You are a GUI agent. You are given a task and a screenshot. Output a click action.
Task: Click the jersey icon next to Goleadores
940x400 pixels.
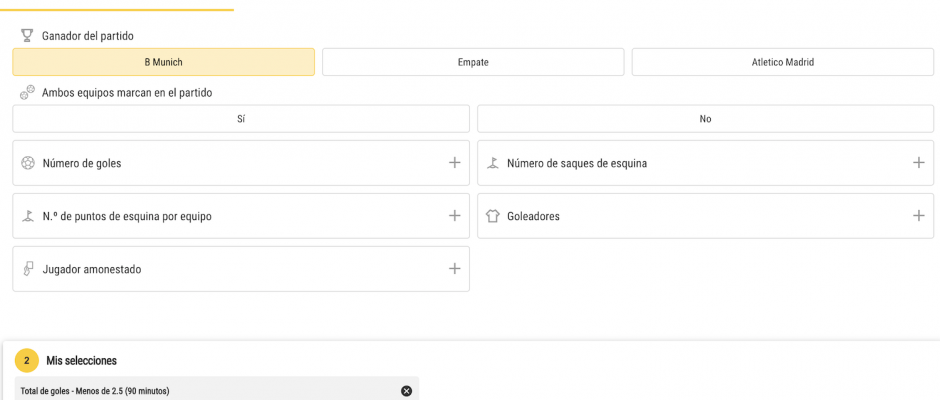pyautogui.click(x=492, y=216)
